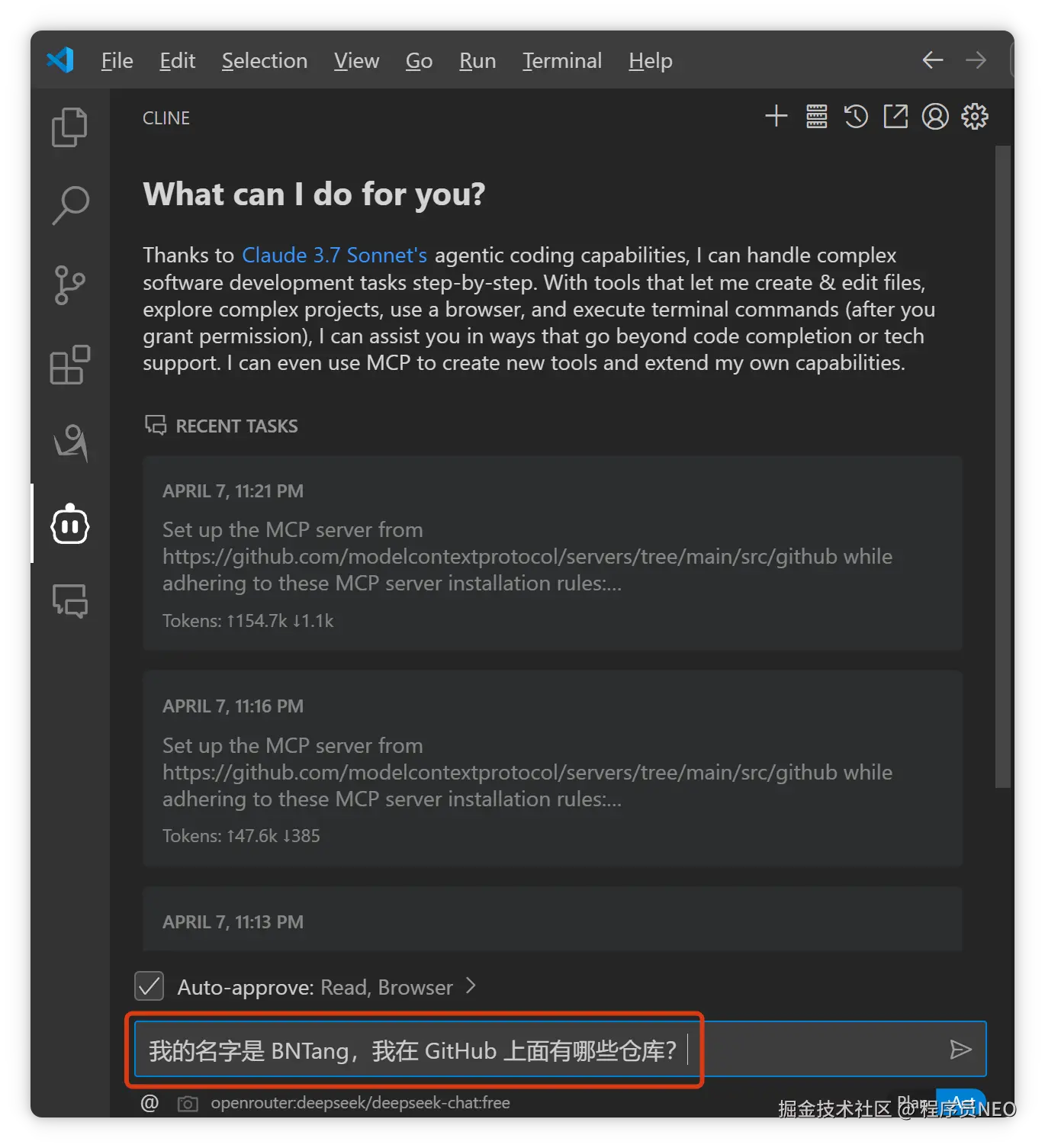Open Cline settings gear
Screen dimensions: 1045x1148
[975, 116]
